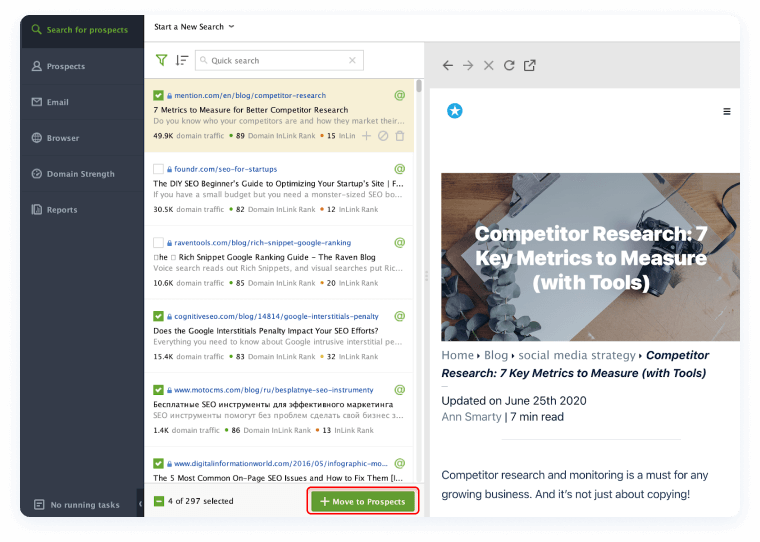Click the @ email icon for foundr.com
The height and width of the screenshot is (542, 760).
point(400,169)
